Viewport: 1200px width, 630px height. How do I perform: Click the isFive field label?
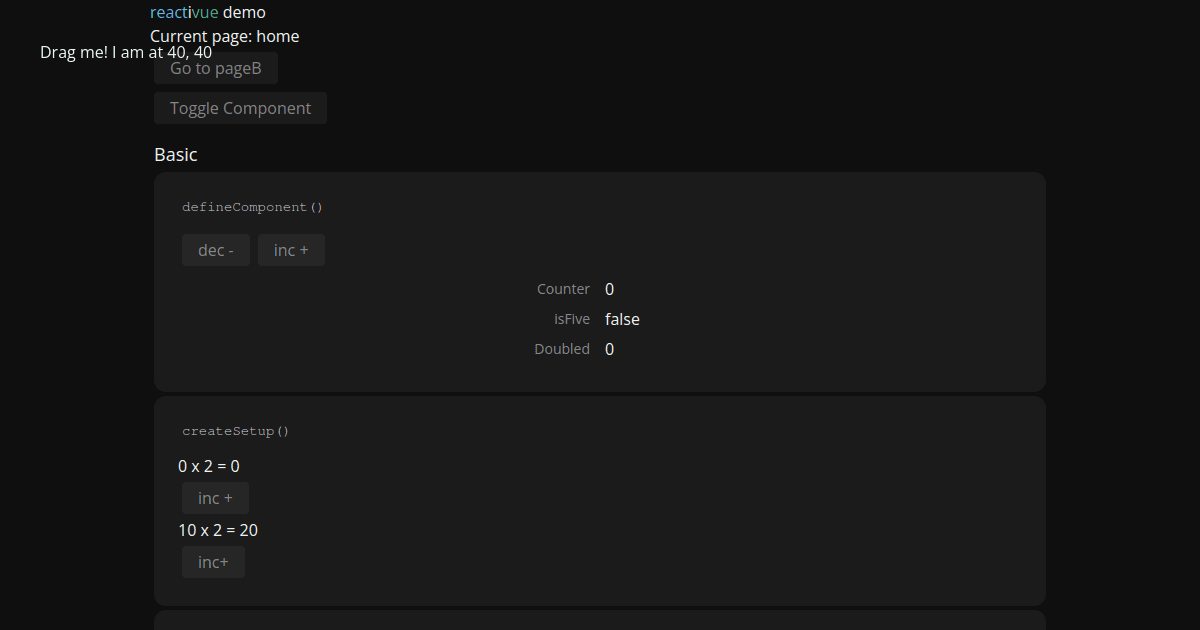tap(572, 319)
